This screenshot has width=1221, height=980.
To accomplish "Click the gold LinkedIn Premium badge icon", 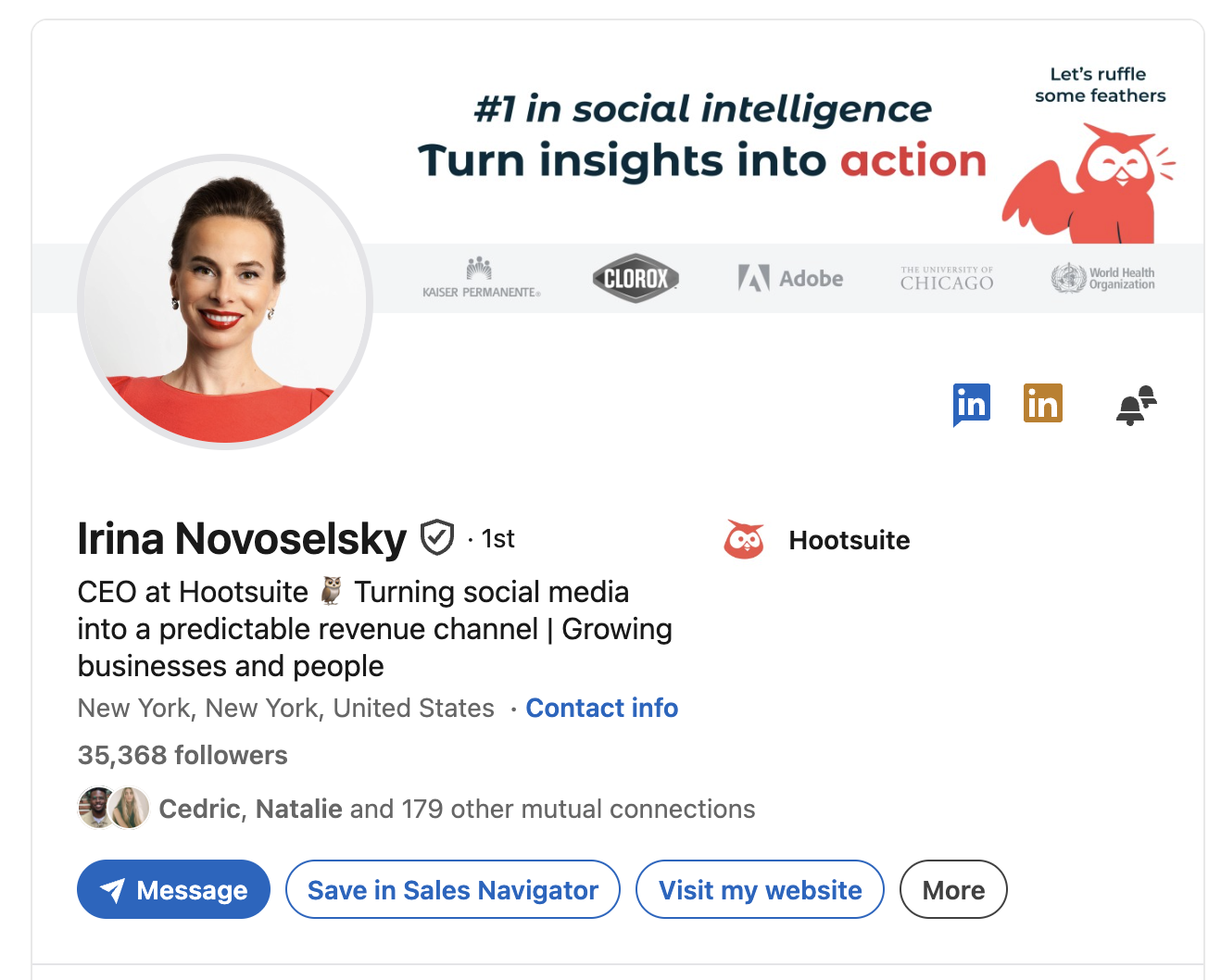I will pyautogui.click(x=1042, y=404).
